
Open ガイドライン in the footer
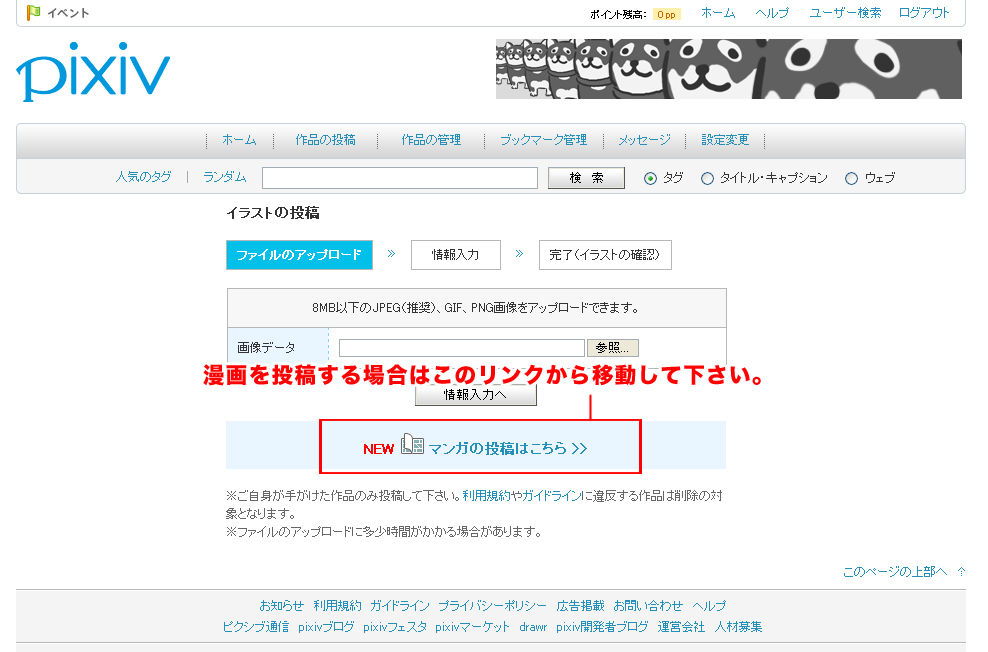pos(399,605)
